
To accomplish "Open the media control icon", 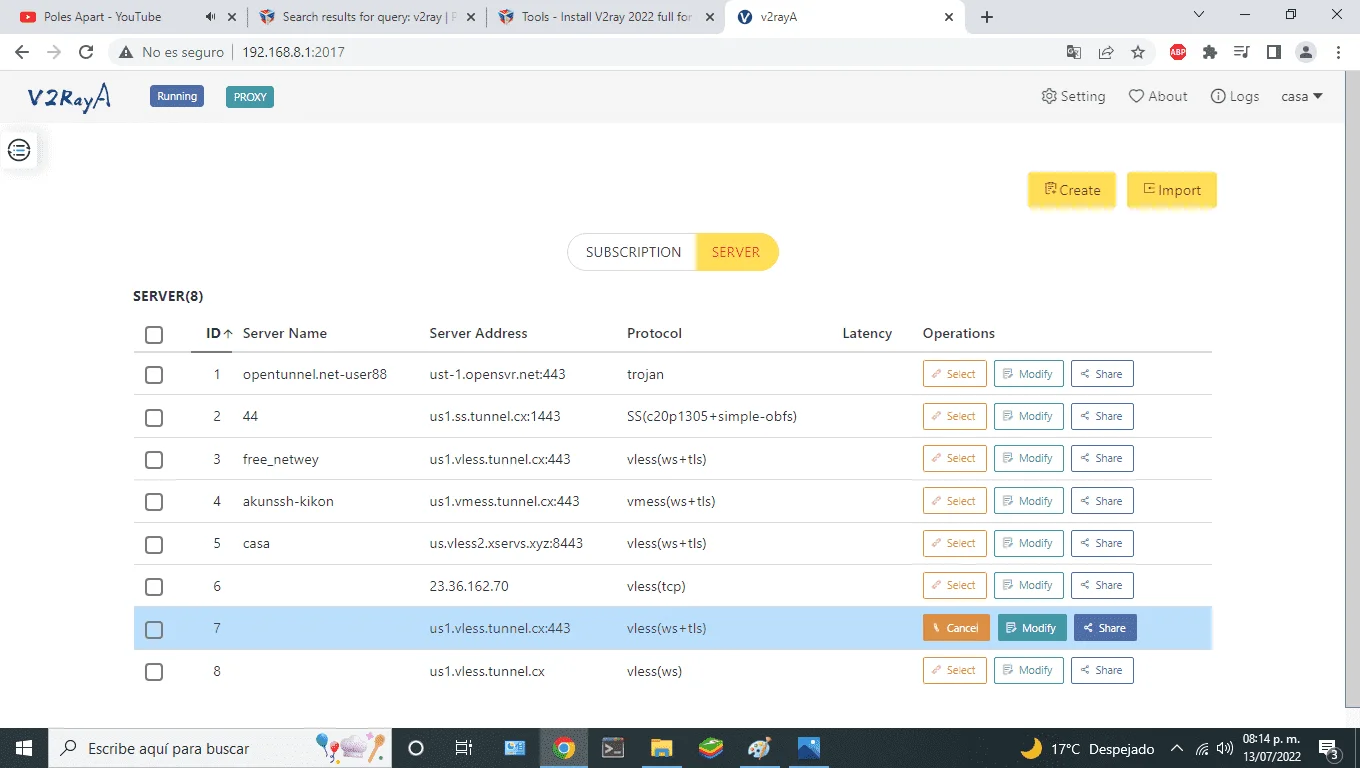I will click(1242, 52).
